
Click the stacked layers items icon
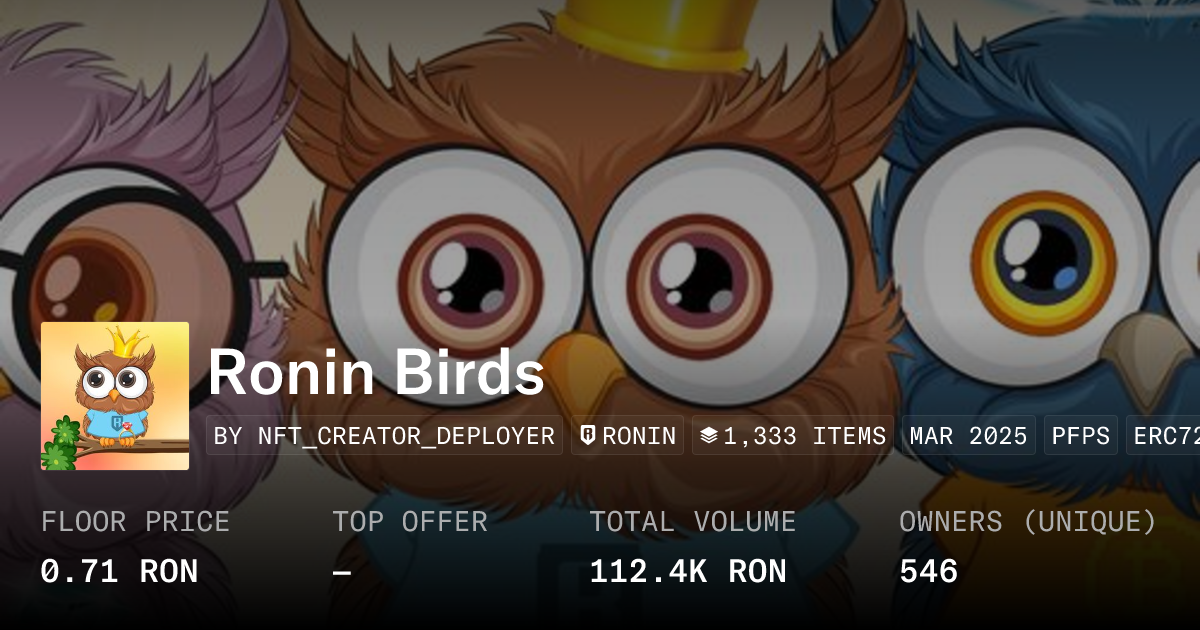[709, 436]
